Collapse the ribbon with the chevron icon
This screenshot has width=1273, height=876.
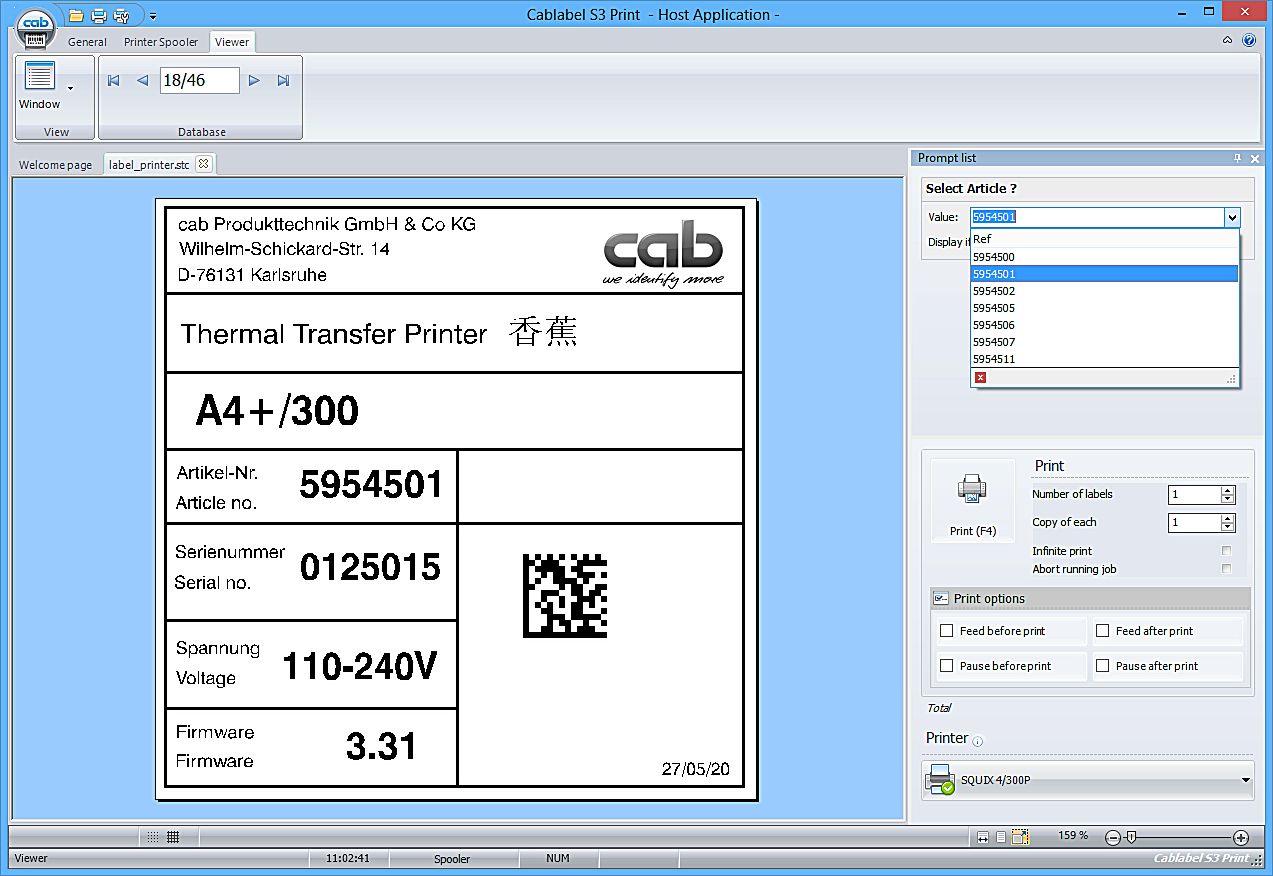(1227, 41)
